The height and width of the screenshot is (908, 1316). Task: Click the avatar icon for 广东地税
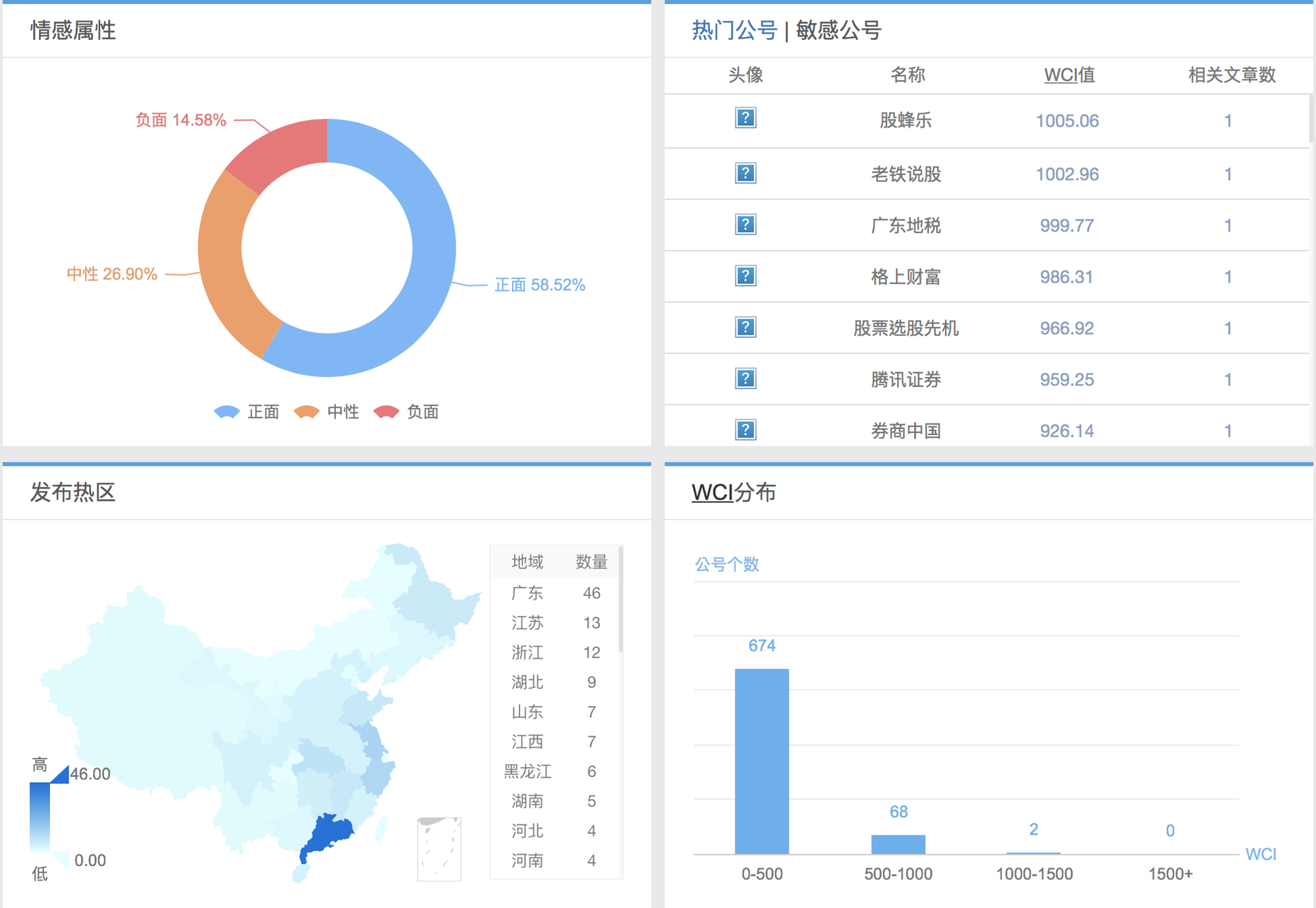click(x=745, y=224)
